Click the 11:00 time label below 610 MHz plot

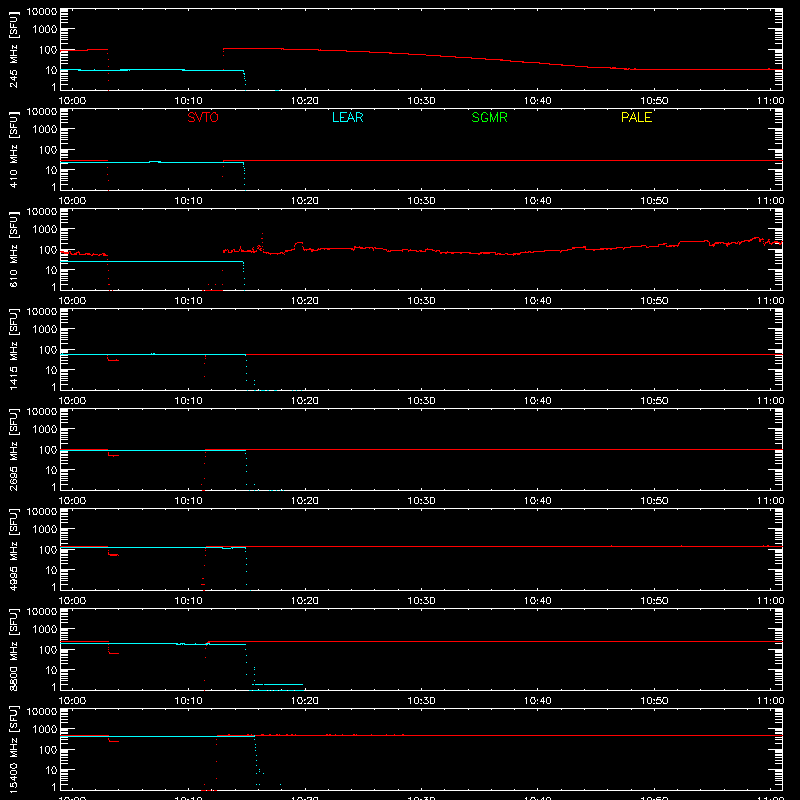[x=770, y=301]
